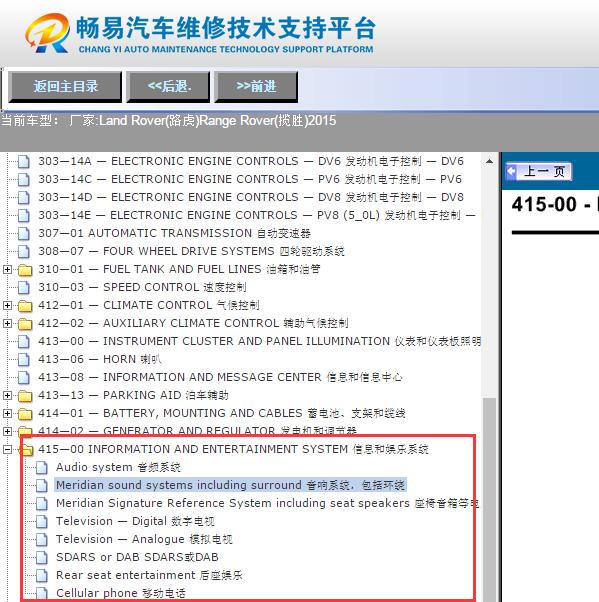Open page icon for 303-14C PV6
Screen dimensions: 599x602
pyautogui.click(x=24, y=180)
